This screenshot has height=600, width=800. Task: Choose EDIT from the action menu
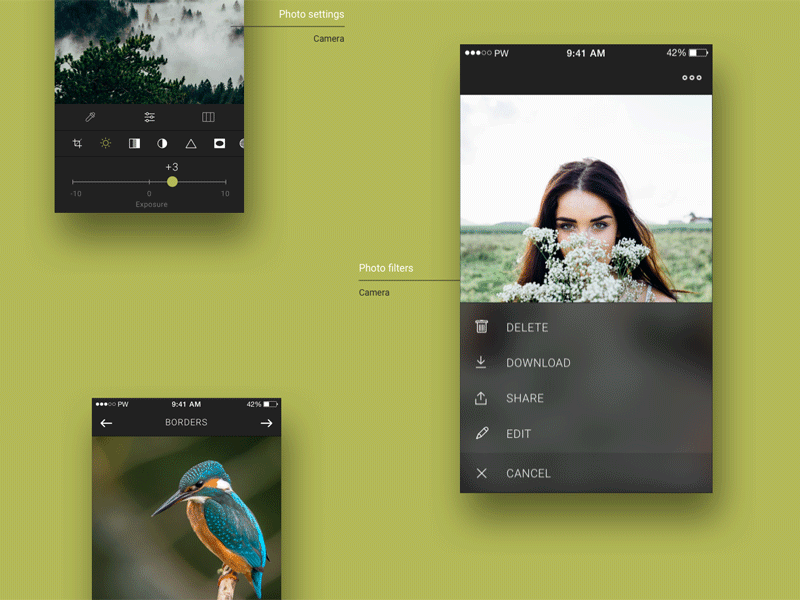click(x=586, y=434)
